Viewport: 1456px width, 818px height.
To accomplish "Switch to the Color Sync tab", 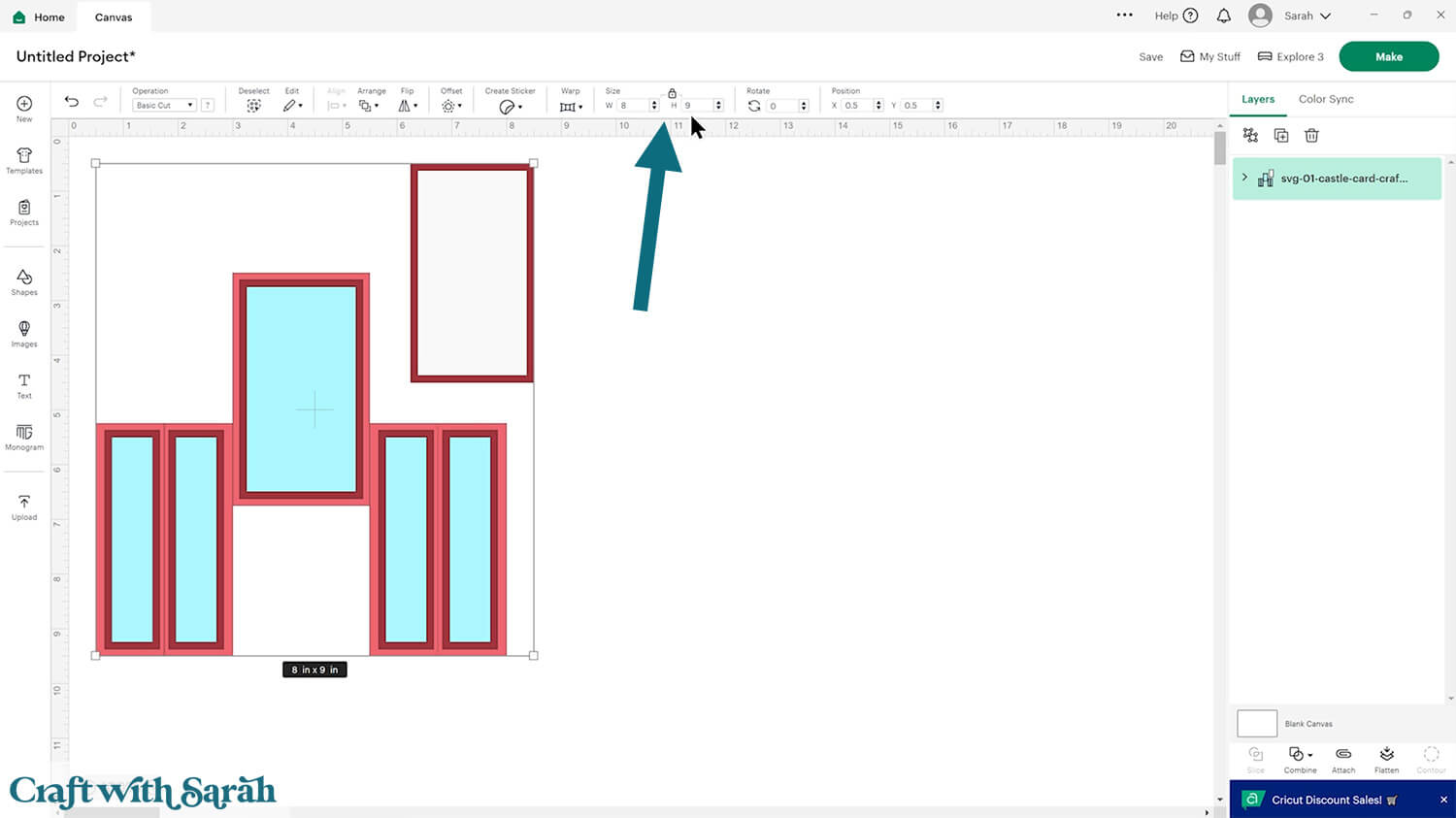I will tap(1325, 99).
